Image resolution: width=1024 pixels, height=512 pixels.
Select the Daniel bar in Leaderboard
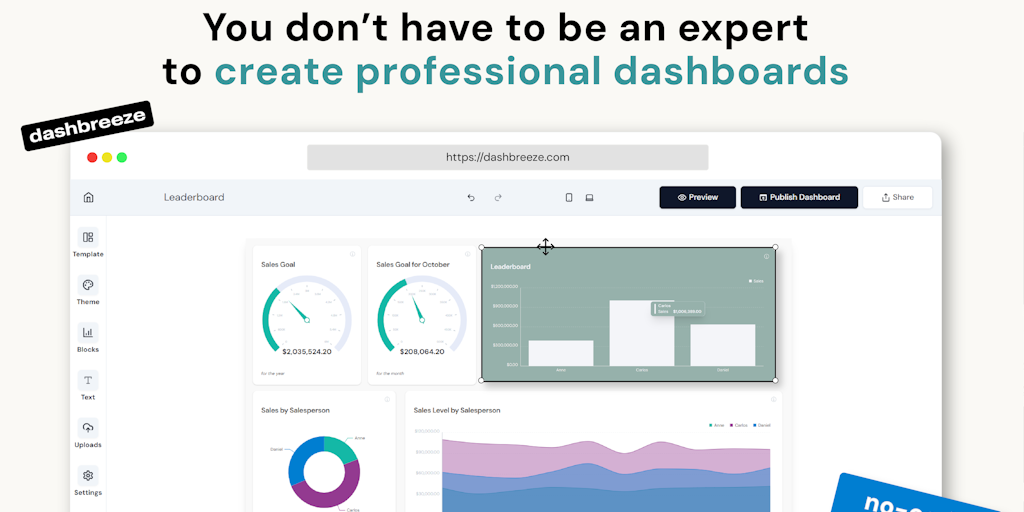723,345
